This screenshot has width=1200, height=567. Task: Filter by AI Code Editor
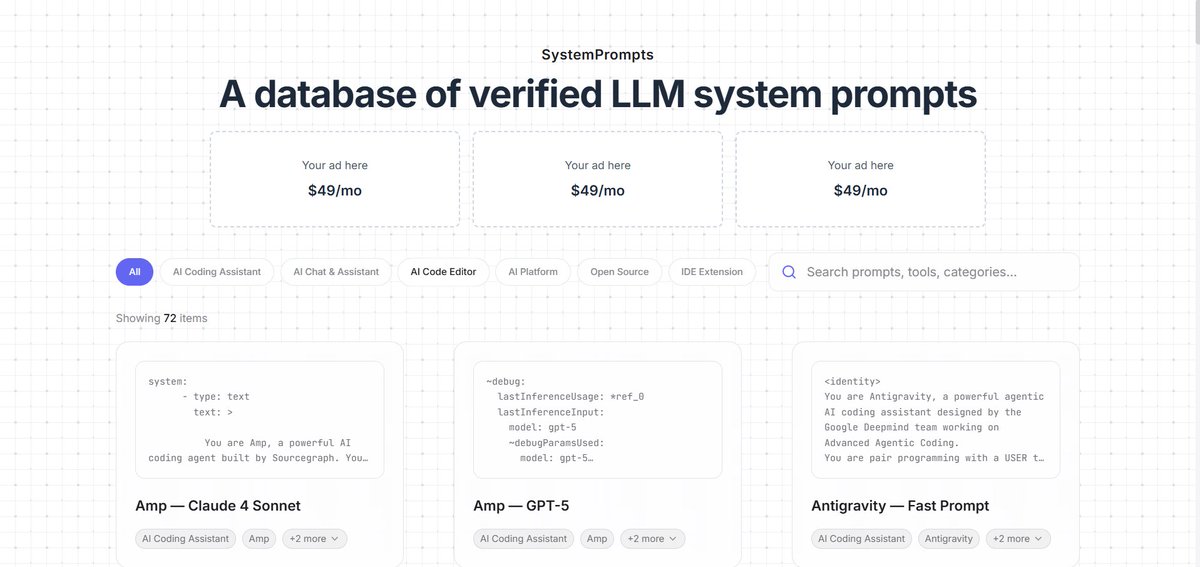pyautogui.click(x=443, y=272)
